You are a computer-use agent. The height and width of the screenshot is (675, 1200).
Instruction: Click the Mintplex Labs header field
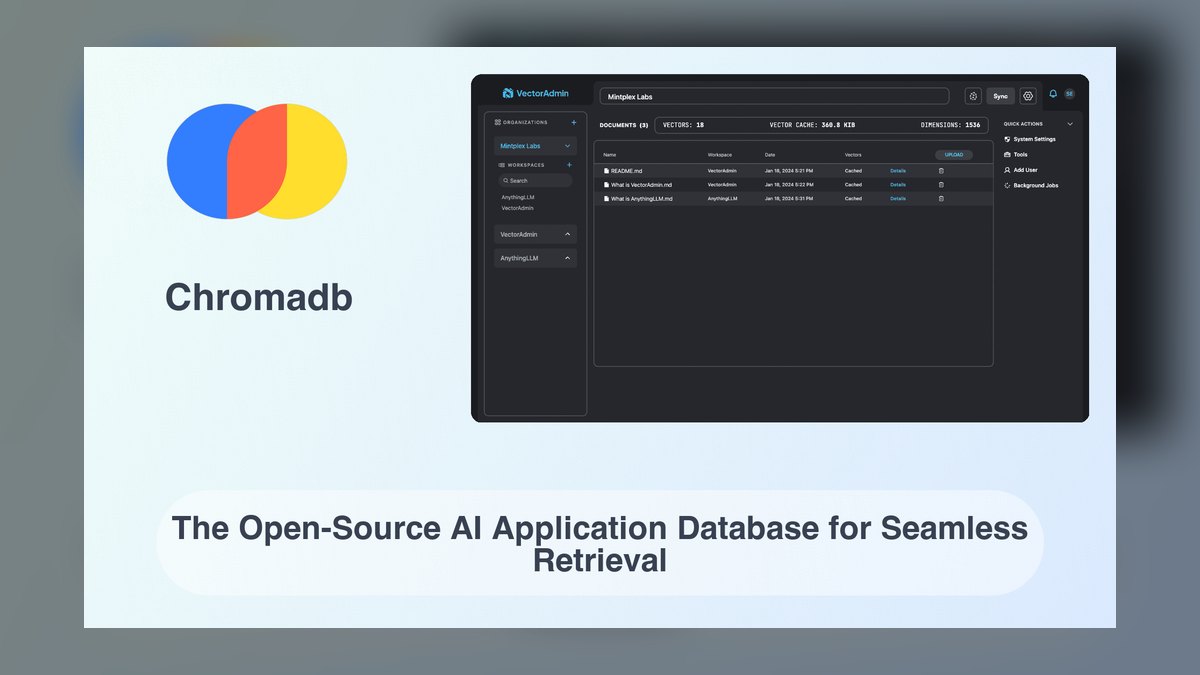pos(774,96)
